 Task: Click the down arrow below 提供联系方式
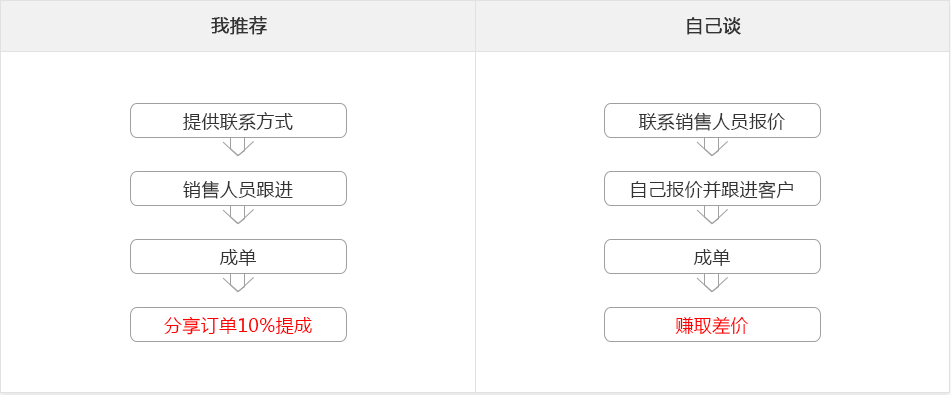pyautogui.click(x=238, y=147)
